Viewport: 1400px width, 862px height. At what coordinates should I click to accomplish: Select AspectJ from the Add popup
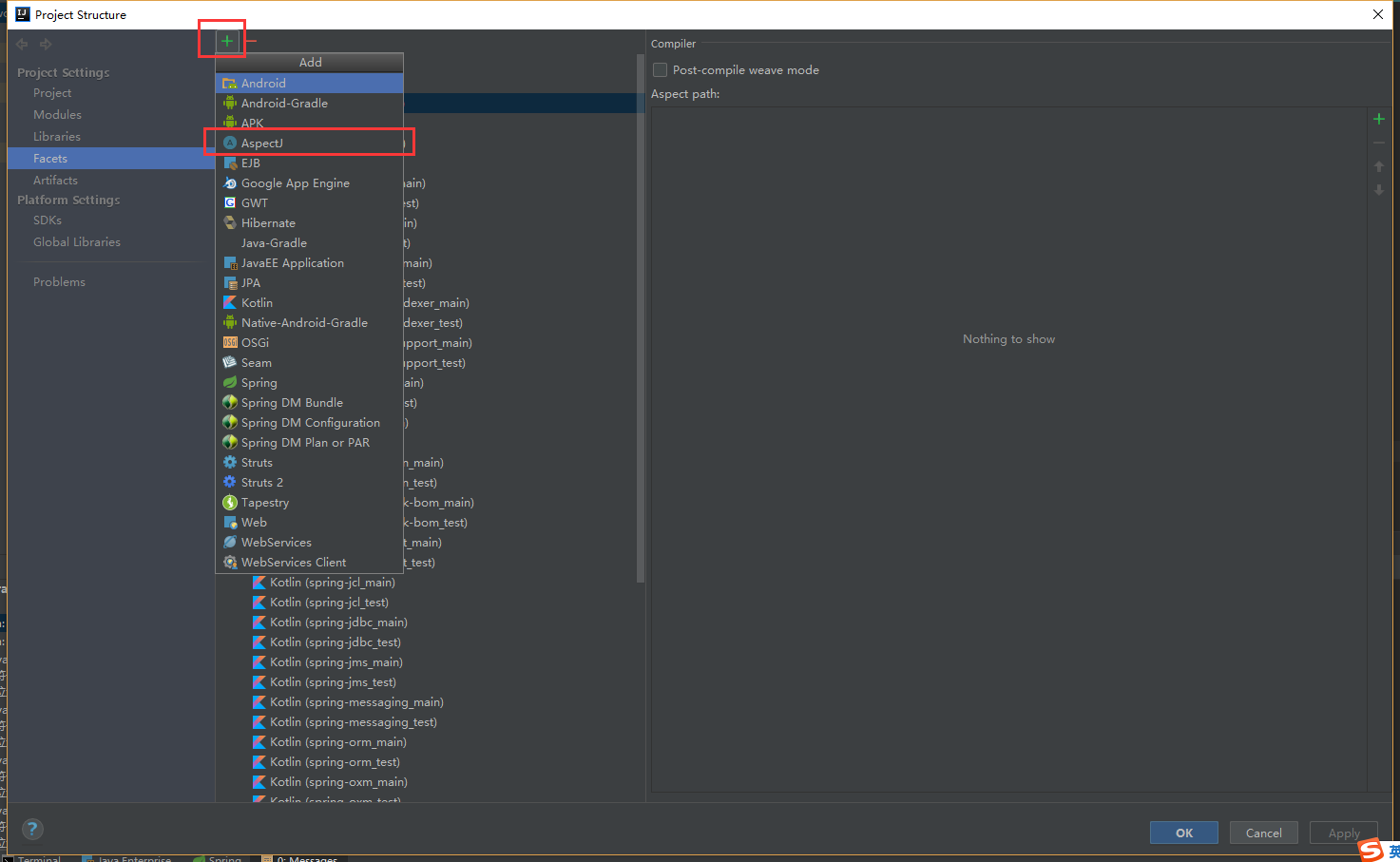coord(310,144)
